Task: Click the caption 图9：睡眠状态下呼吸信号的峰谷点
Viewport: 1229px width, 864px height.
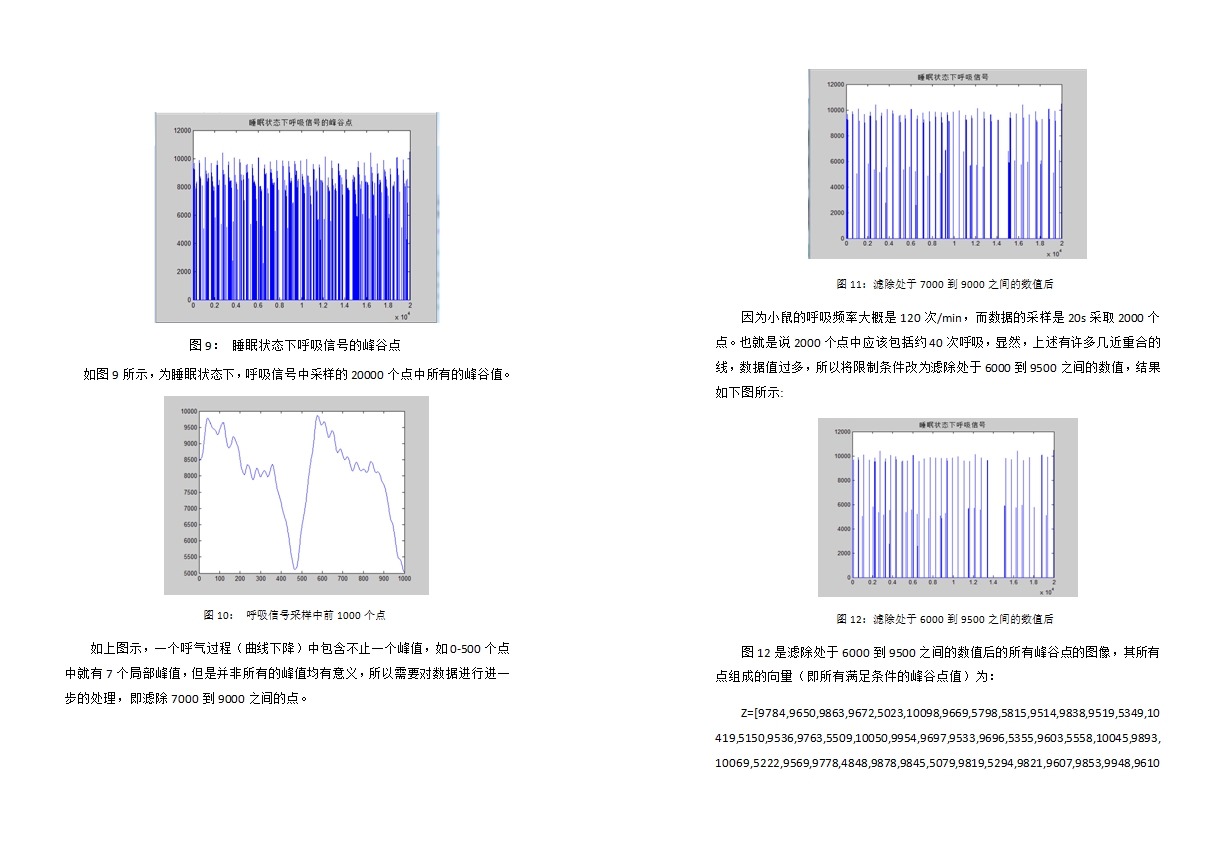Action: [295, 345]
